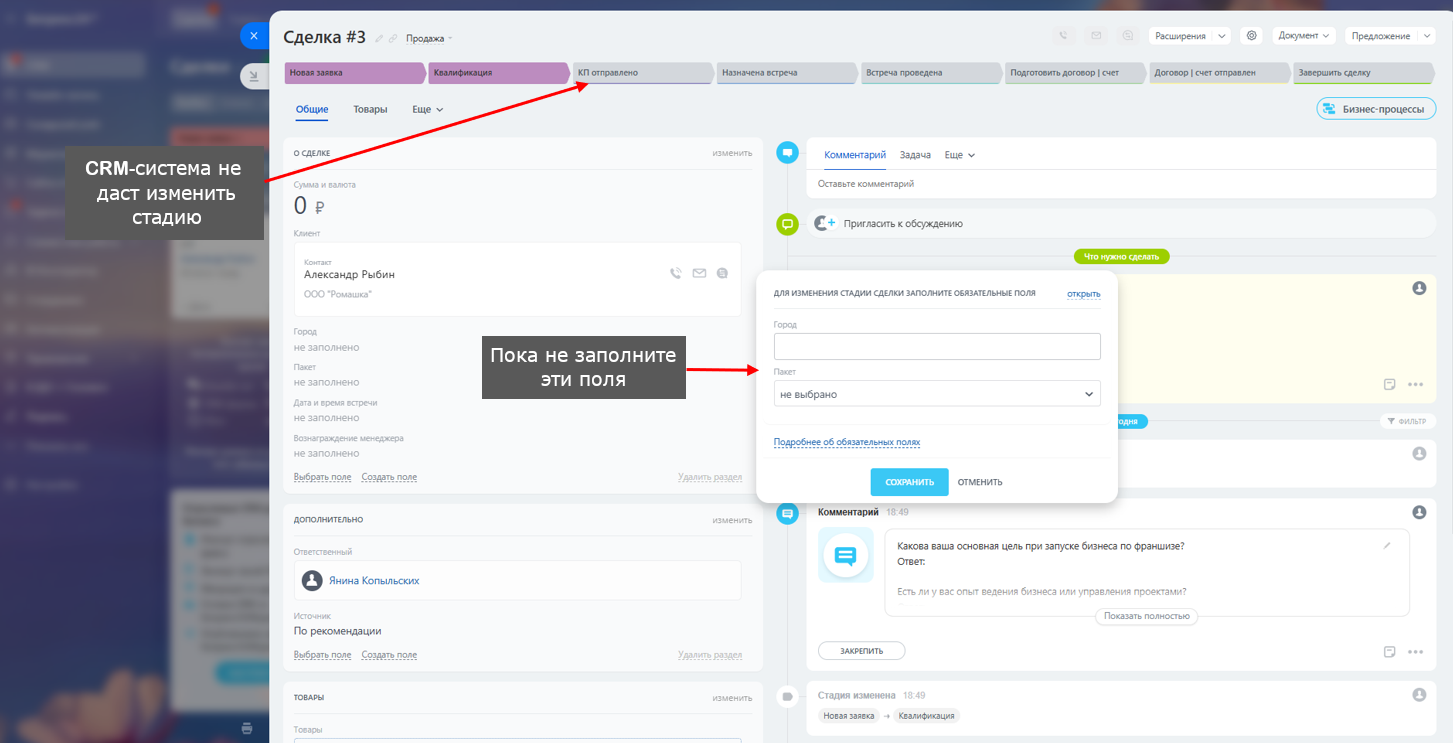Click the pencil edit icon in comment box

1386,546
